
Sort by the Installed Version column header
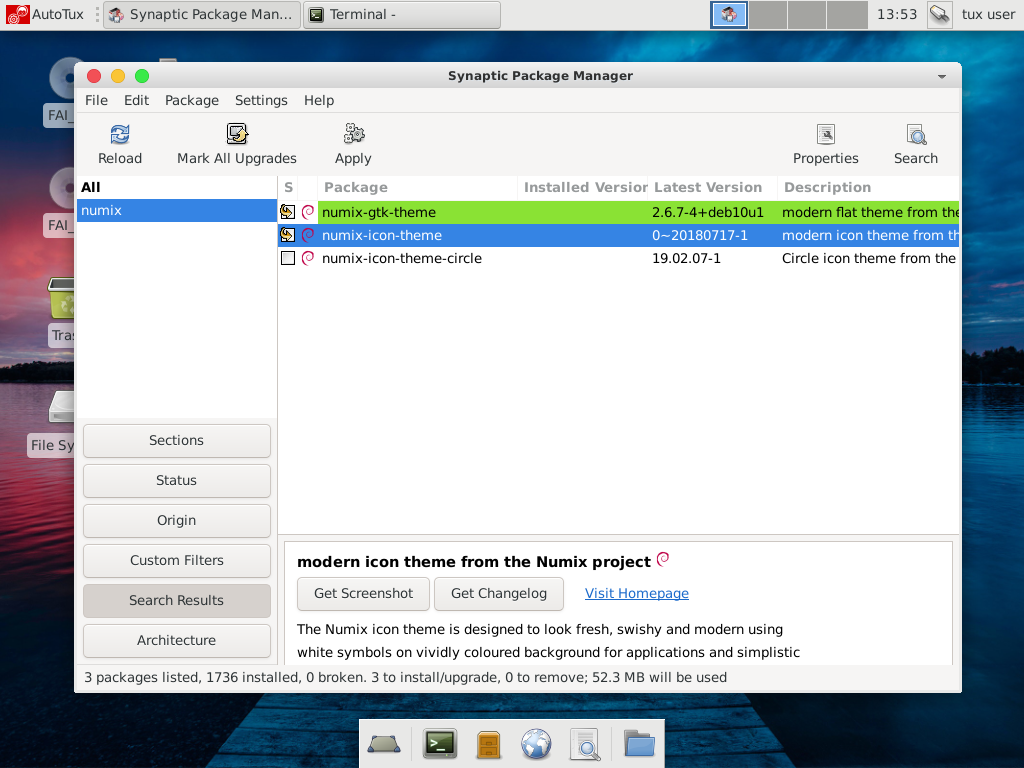(583, 187)
